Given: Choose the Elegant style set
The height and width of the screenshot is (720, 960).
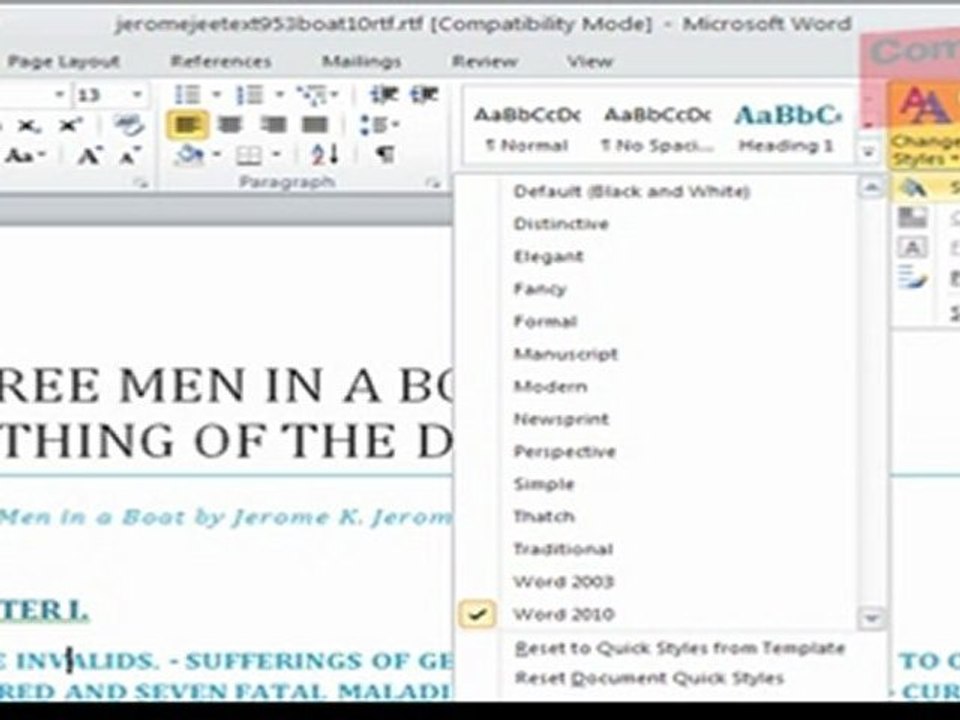Looking at the screenshot, I should tap(549, 257).
